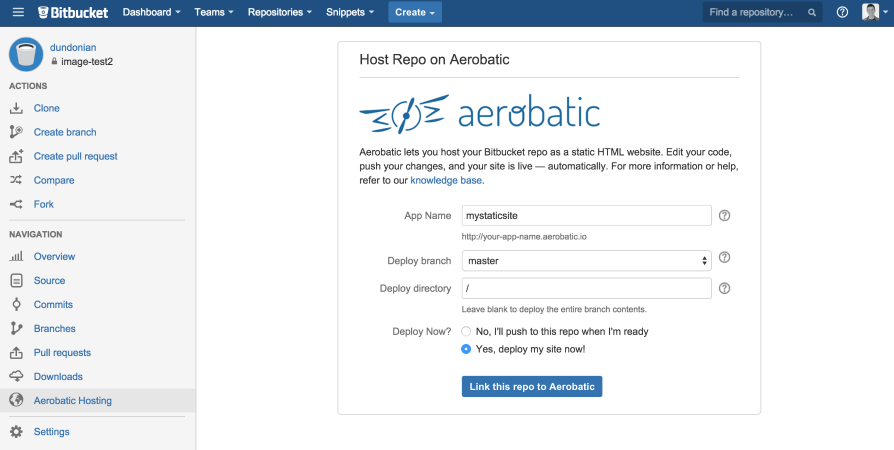894x450 pixels.
Task: Click the Aerobatic Hosting globe icon
Action: tap(16, 400)
